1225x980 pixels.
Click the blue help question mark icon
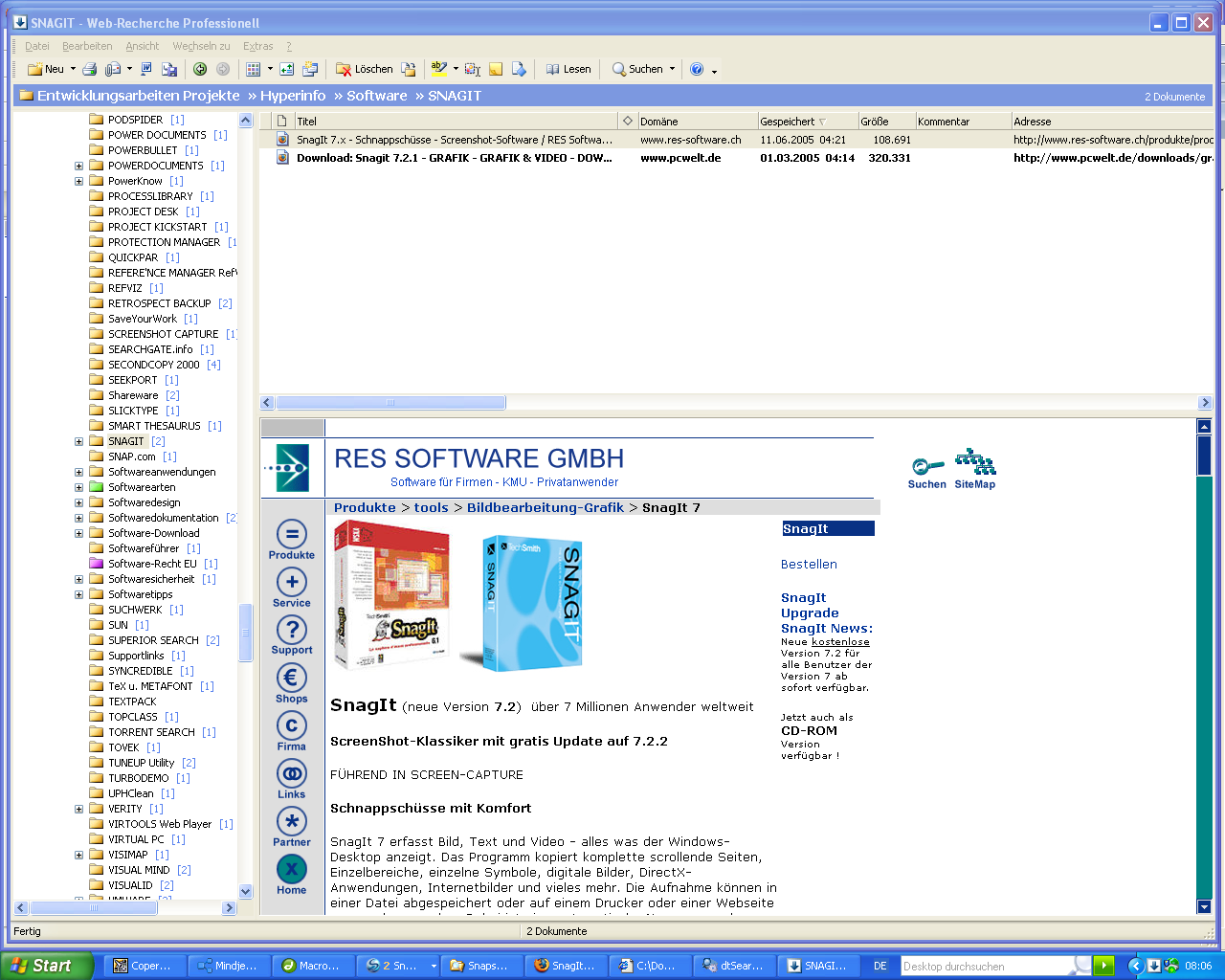(x=697, y=69)
